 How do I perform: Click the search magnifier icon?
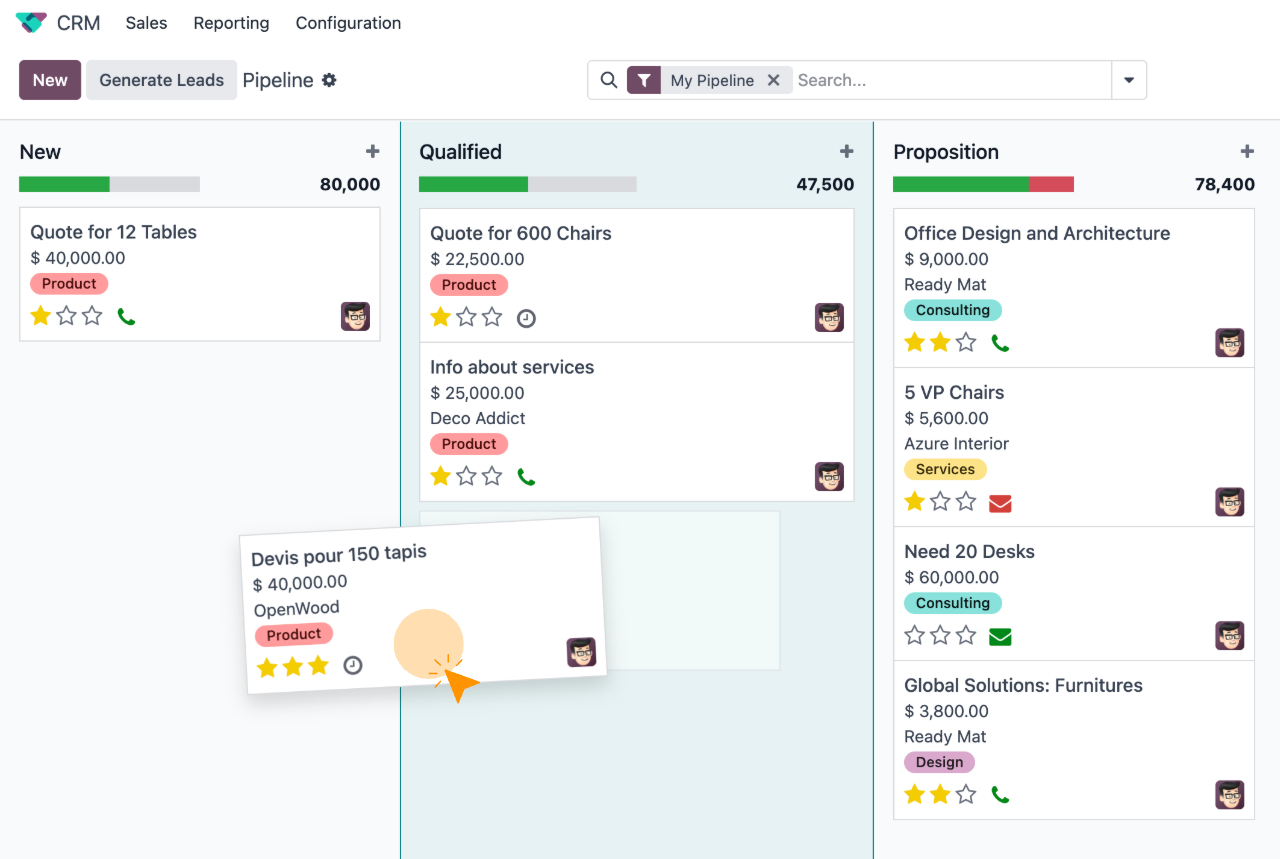pyautogui.click(x=608, y=79)
